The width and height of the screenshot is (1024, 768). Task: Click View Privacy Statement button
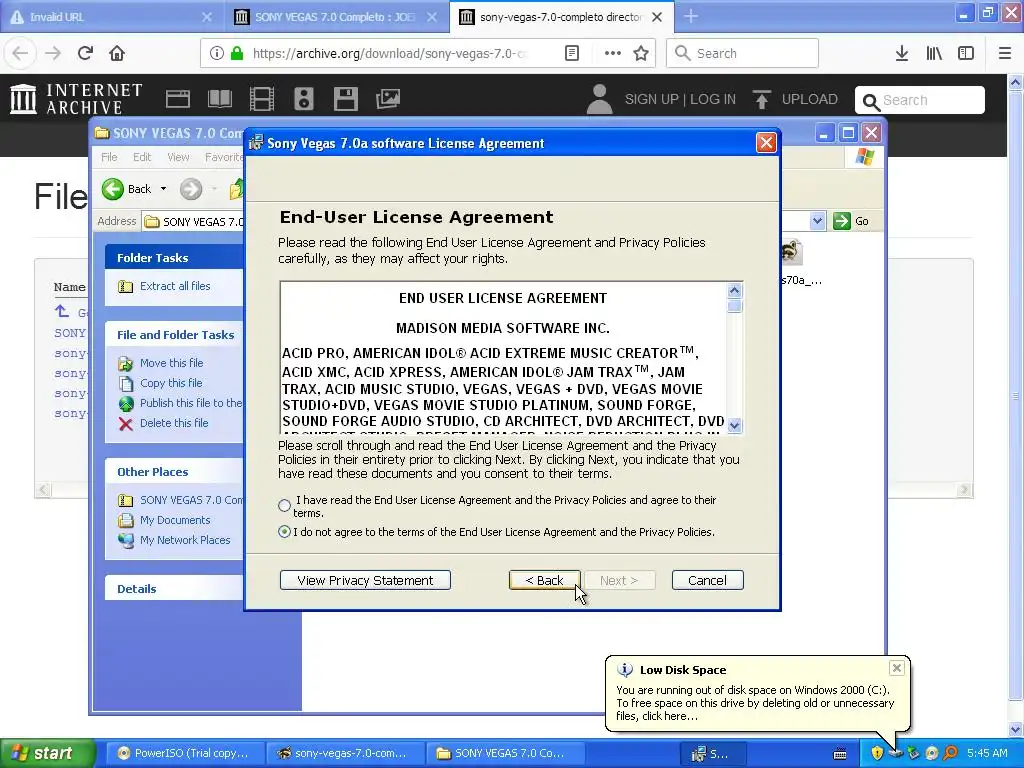[x=365, y=580]
